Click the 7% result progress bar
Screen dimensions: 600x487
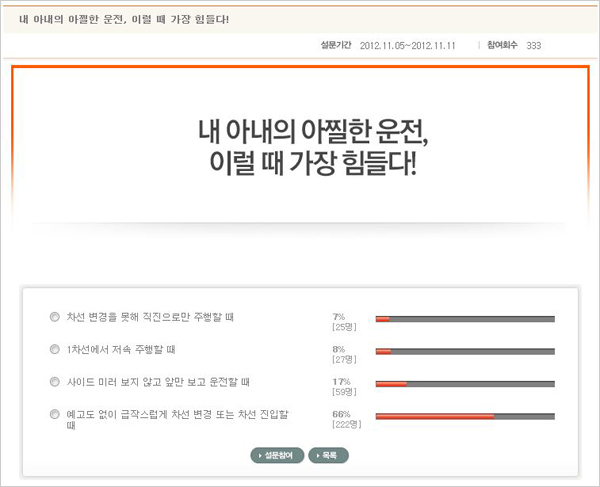pos(465,319)
